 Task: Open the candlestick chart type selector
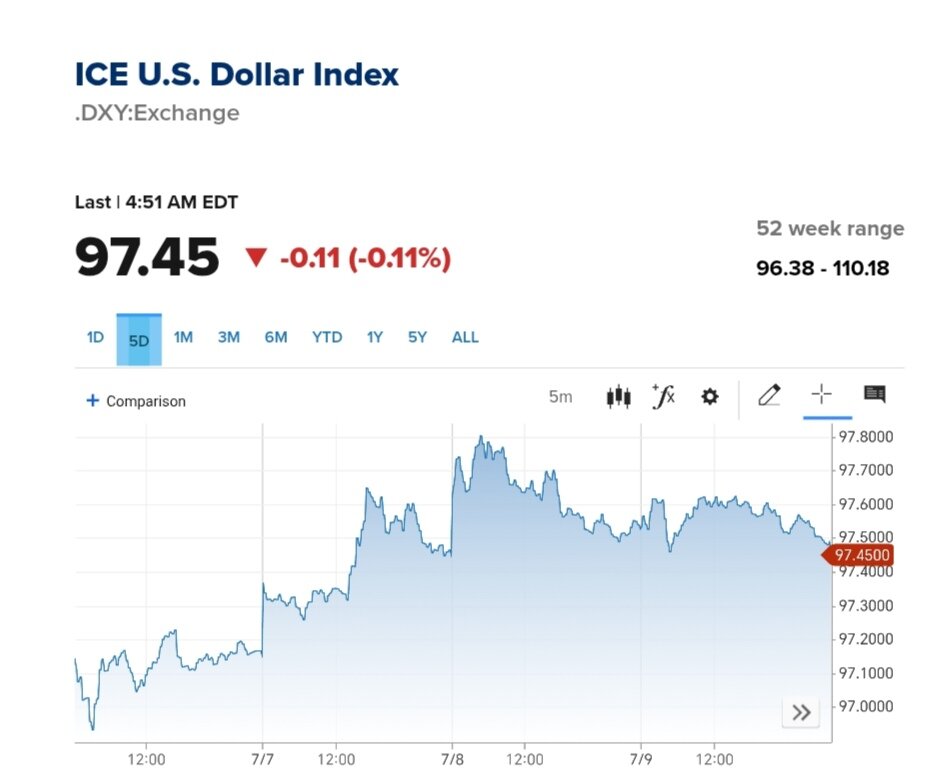pos(619,397)
